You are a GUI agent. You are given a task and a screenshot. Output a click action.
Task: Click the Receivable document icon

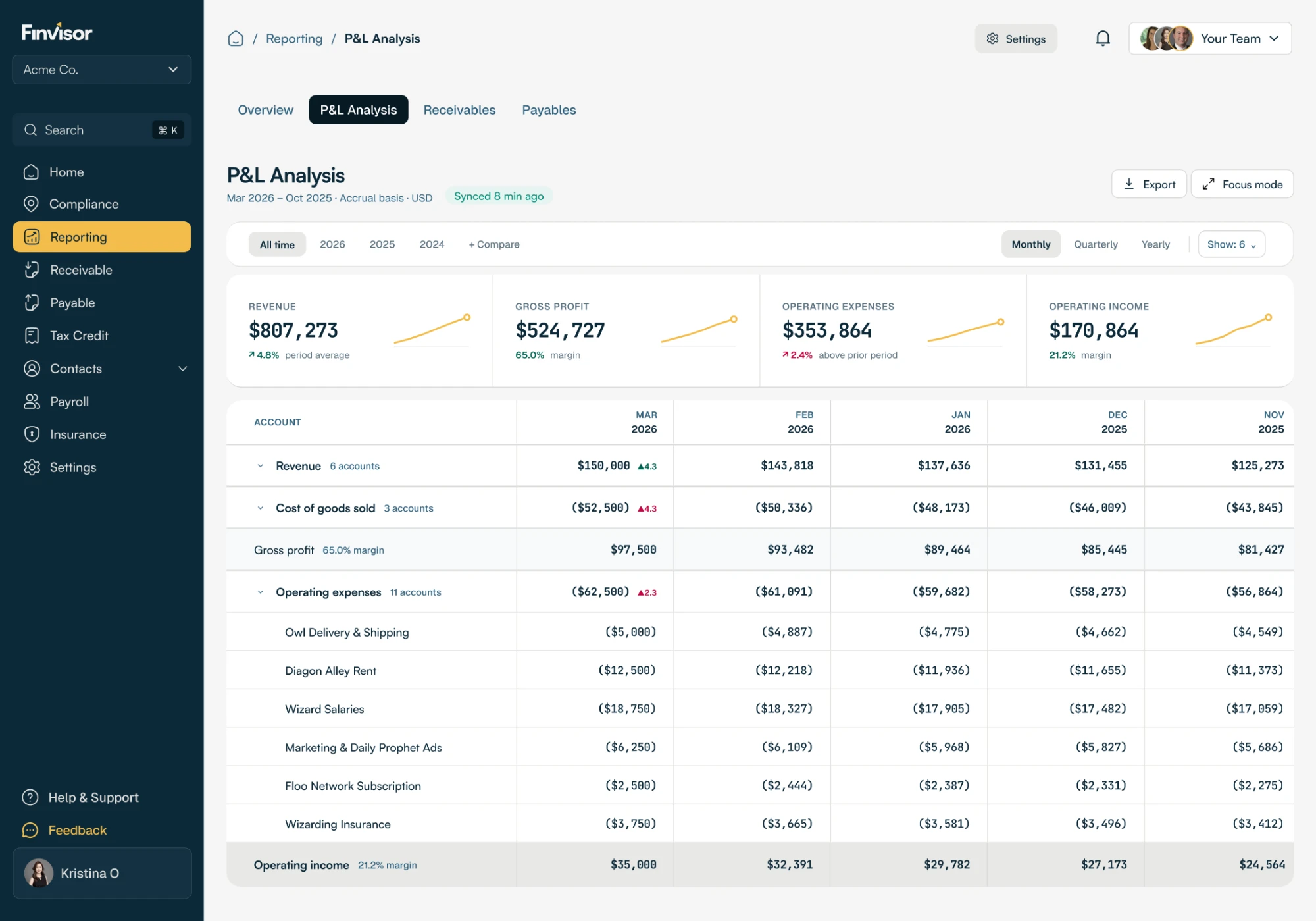32,270
